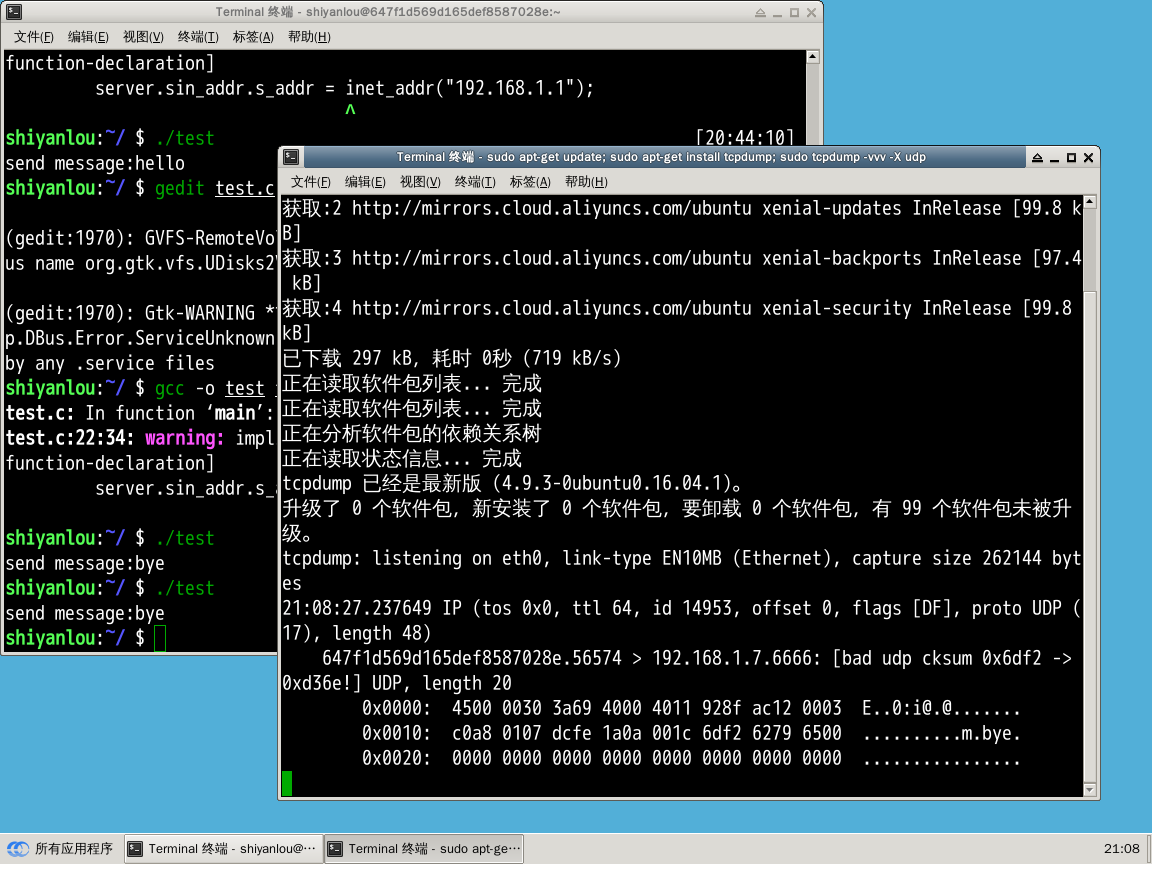Roll up the tcpdump terminal window
Screen dimensions: 1152x896
pyautogui.click(x=1037, y=157)
